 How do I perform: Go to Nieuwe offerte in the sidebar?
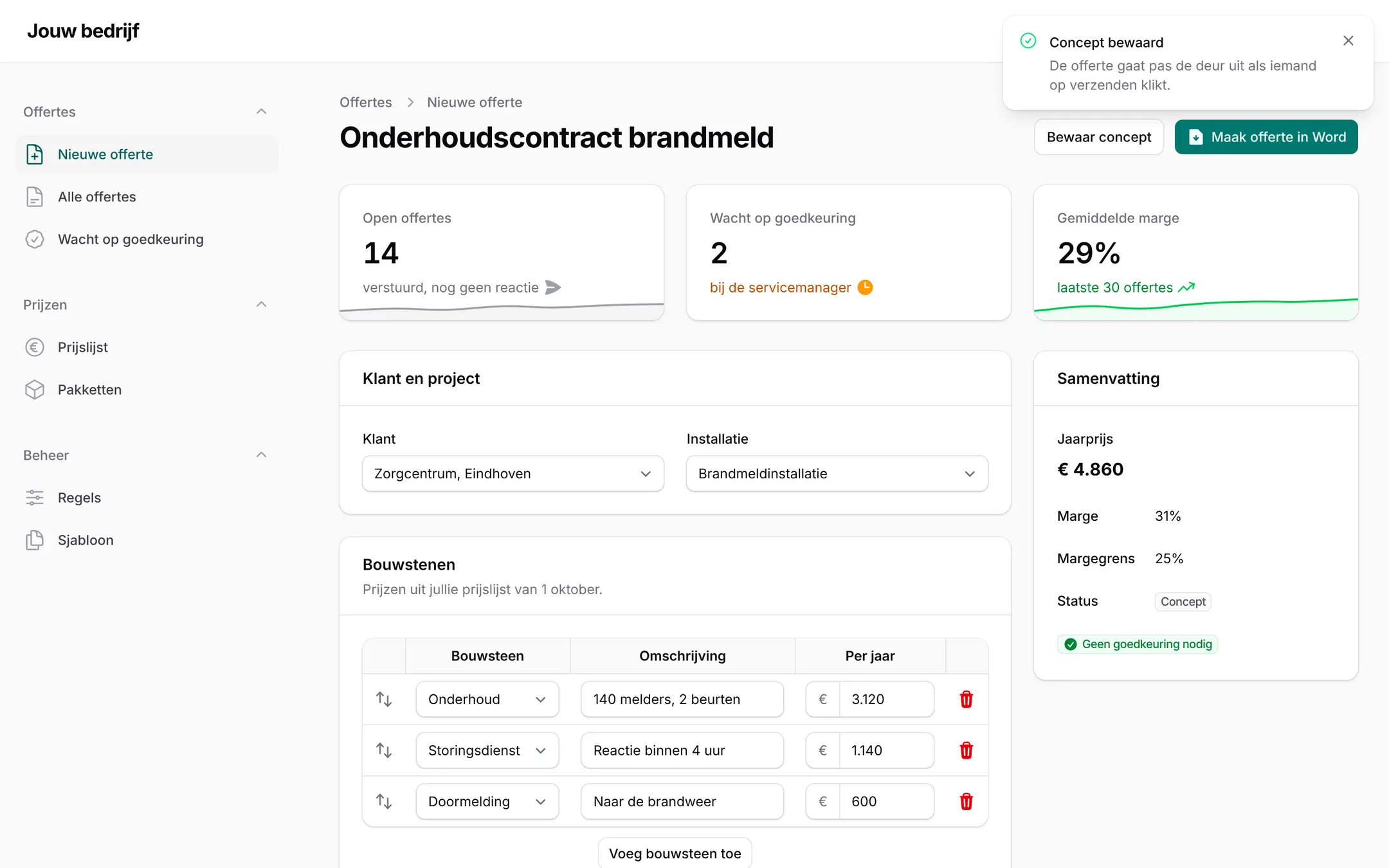coord(147,154)
